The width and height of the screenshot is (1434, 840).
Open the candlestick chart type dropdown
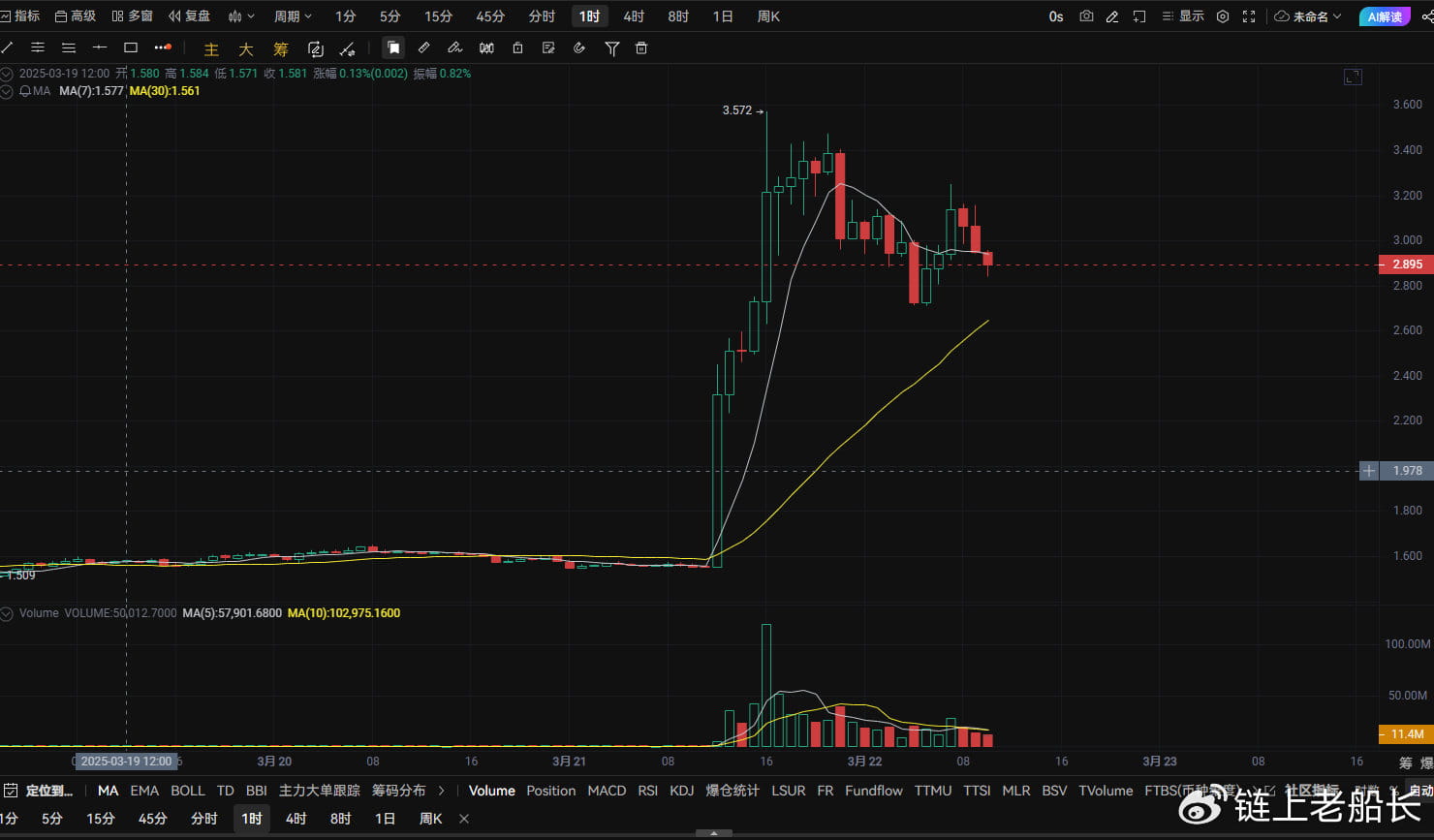(x=241, y=16)
